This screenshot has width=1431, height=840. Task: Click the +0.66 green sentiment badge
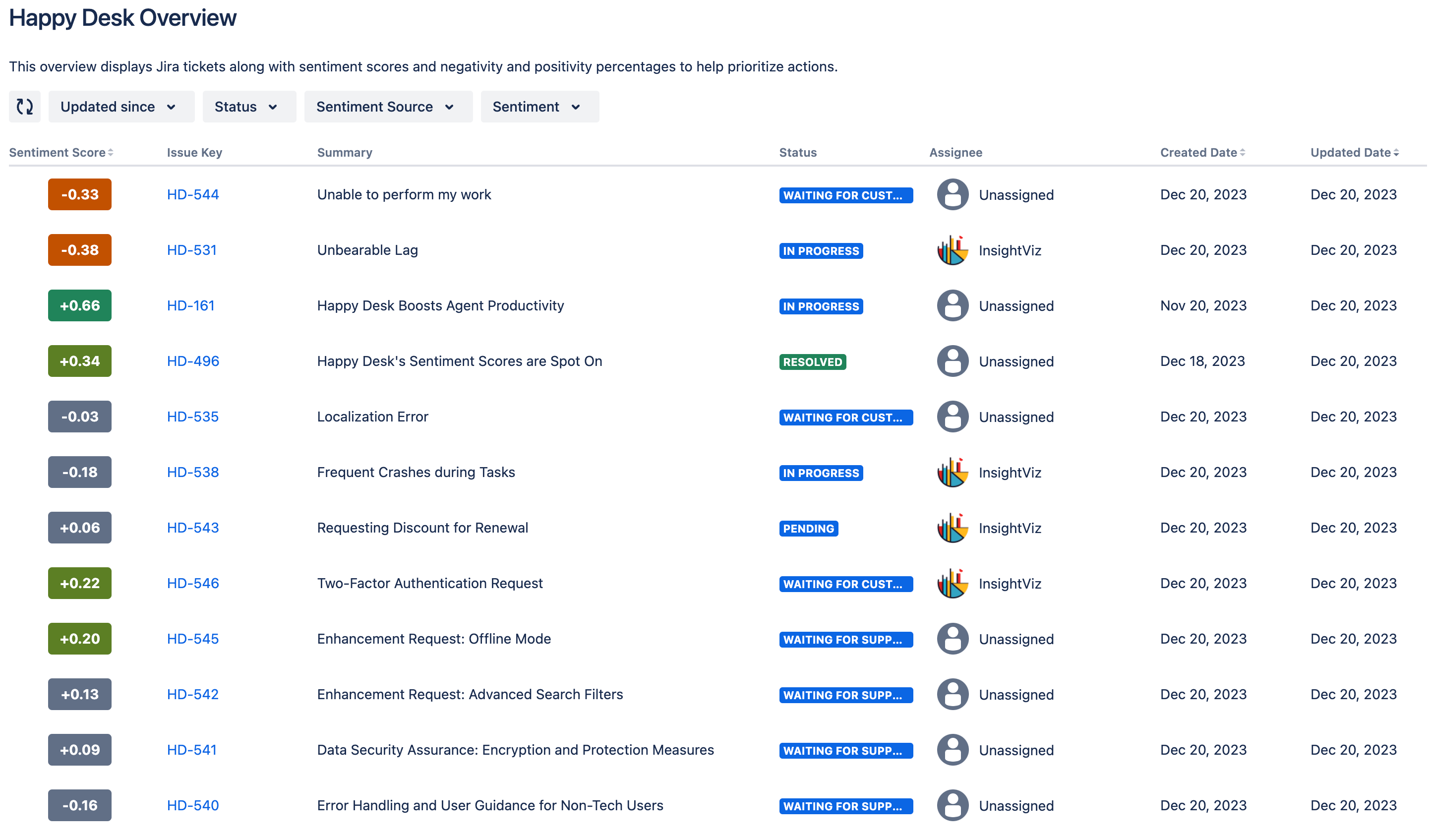point(79,305)
